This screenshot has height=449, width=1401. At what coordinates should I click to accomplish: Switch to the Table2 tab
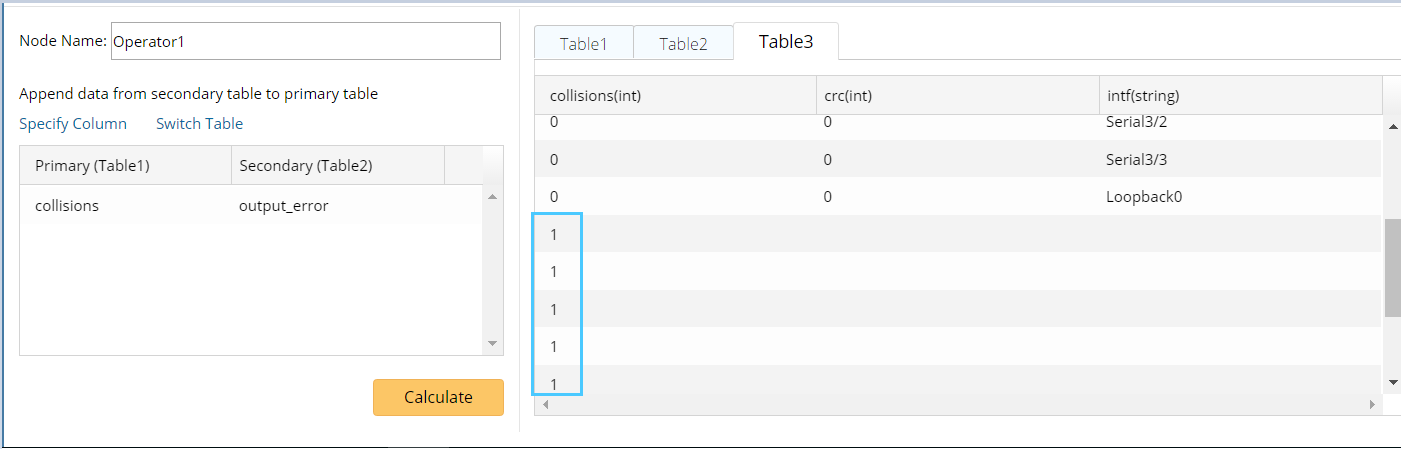point(683,44)
